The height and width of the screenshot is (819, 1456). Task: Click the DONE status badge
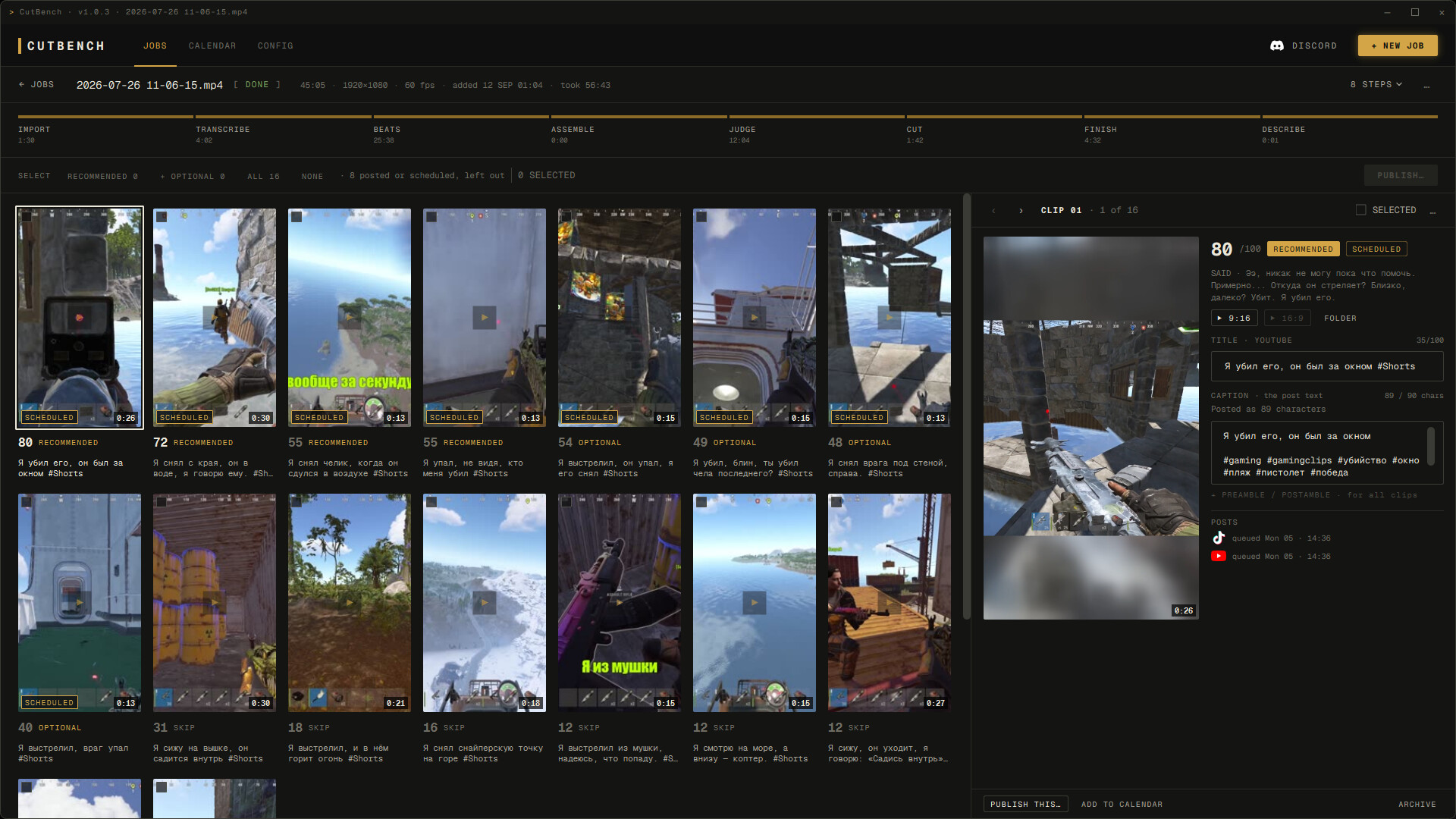tap(257, 85)
